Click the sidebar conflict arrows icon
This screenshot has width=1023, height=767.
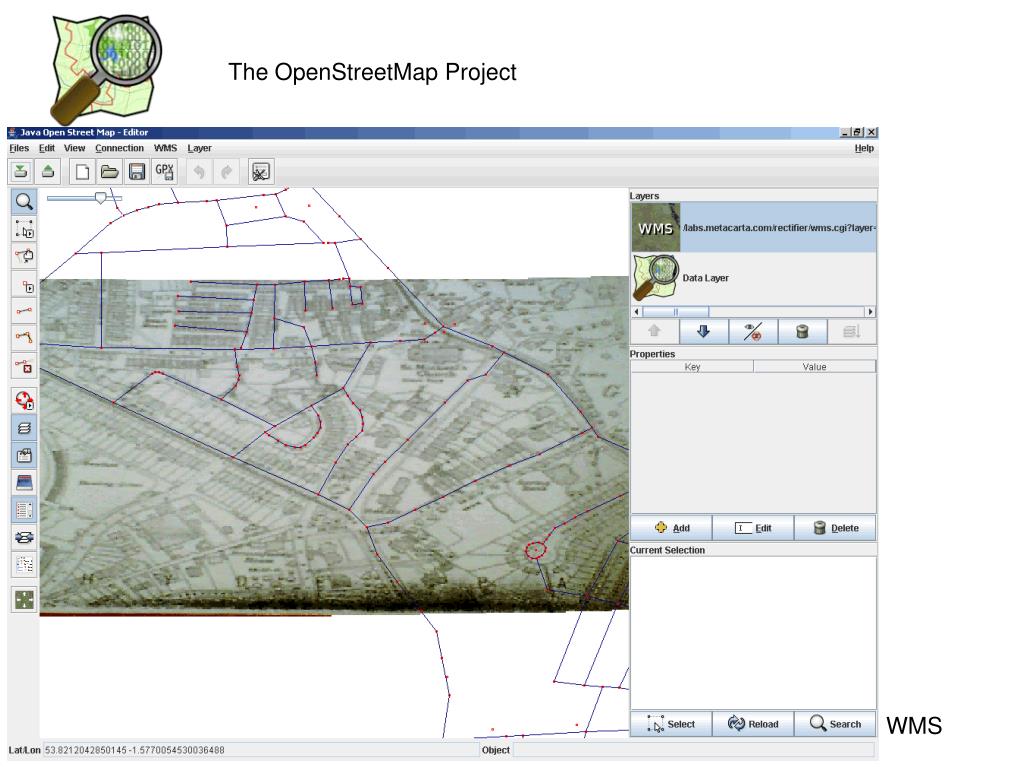coord(24,537)
